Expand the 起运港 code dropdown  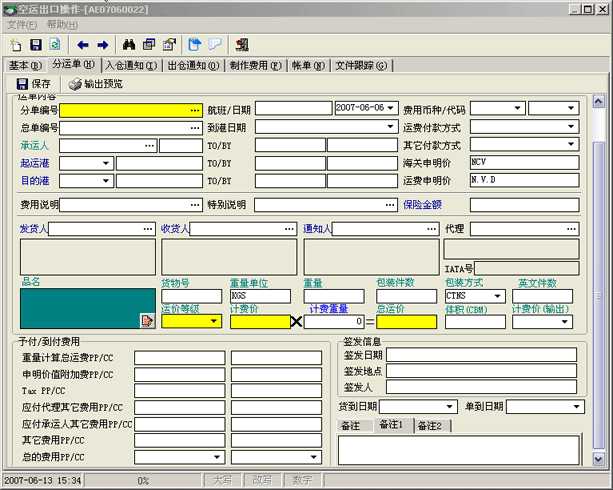click(106, 163)
